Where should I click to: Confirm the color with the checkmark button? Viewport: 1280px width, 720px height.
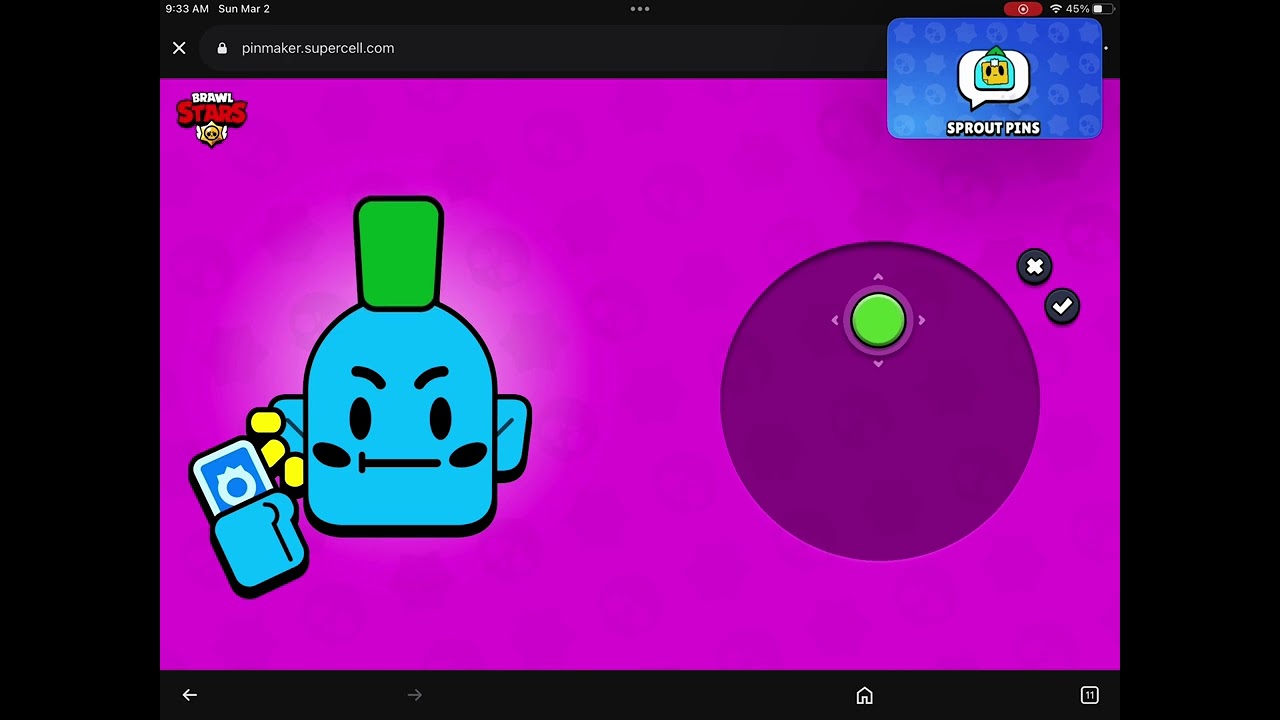1062,306
